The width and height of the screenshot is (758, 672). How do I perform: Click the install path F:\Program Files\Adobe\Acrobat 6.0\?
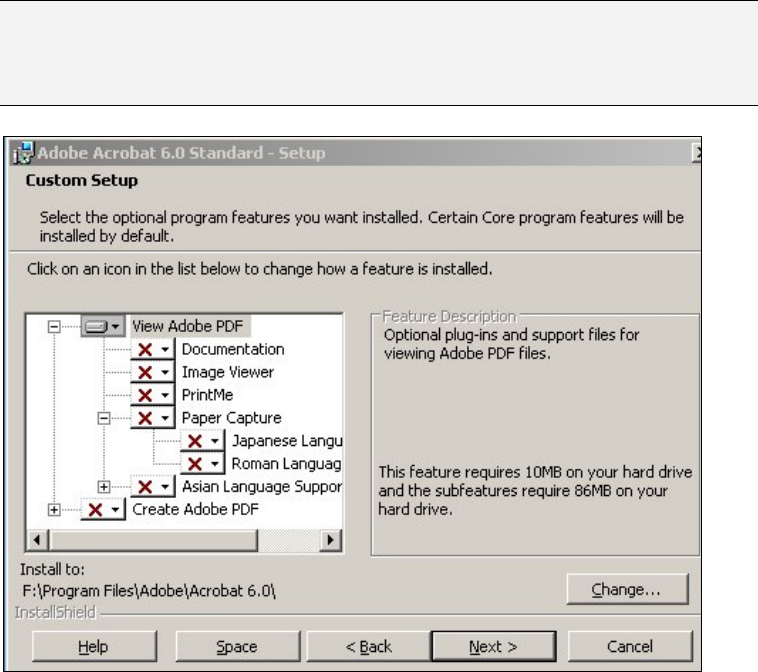pos(149,591)
